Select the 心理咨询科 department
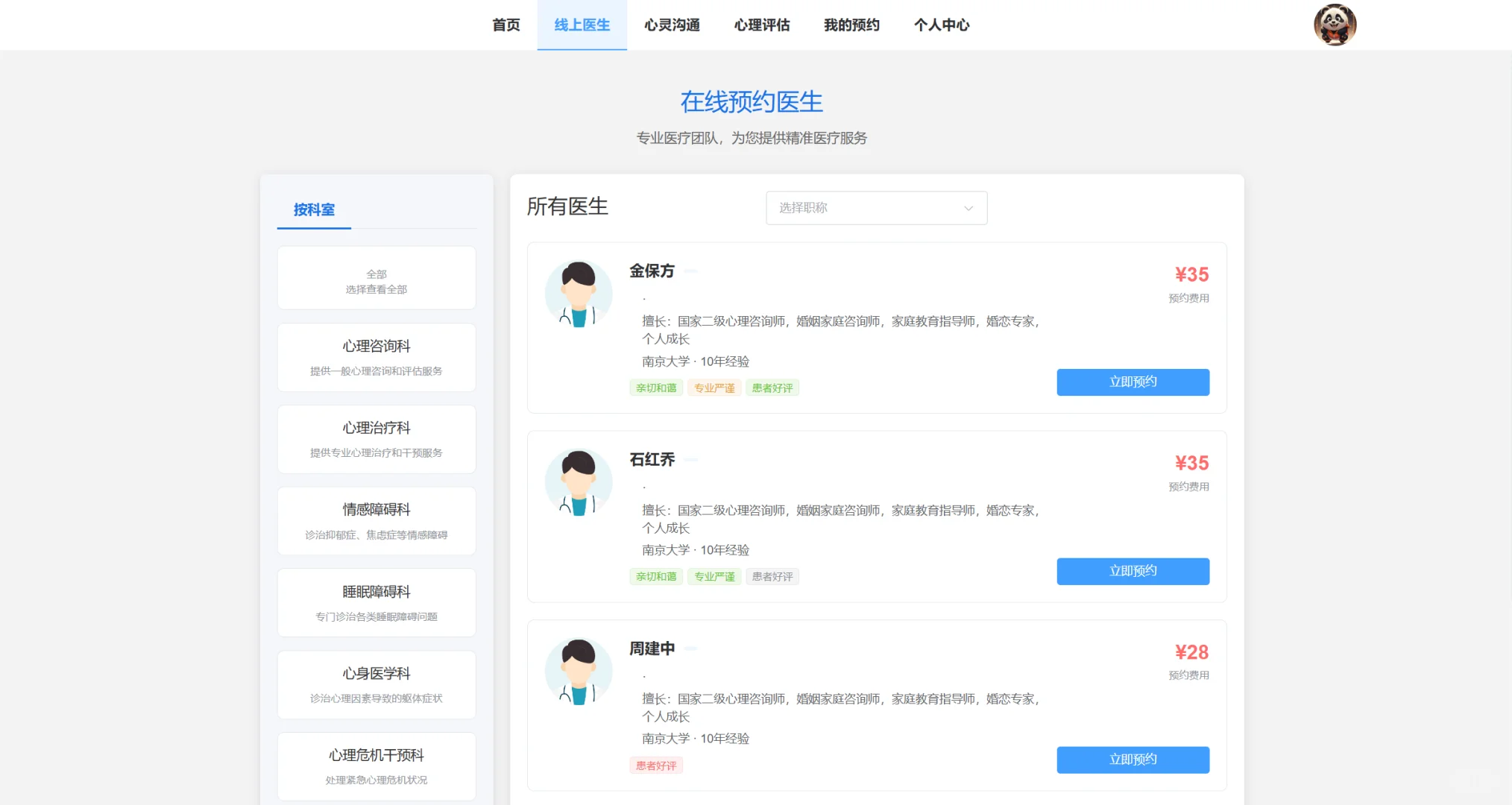The height and width of the screenshot is (805, 1512). click(x=376, y=357)
